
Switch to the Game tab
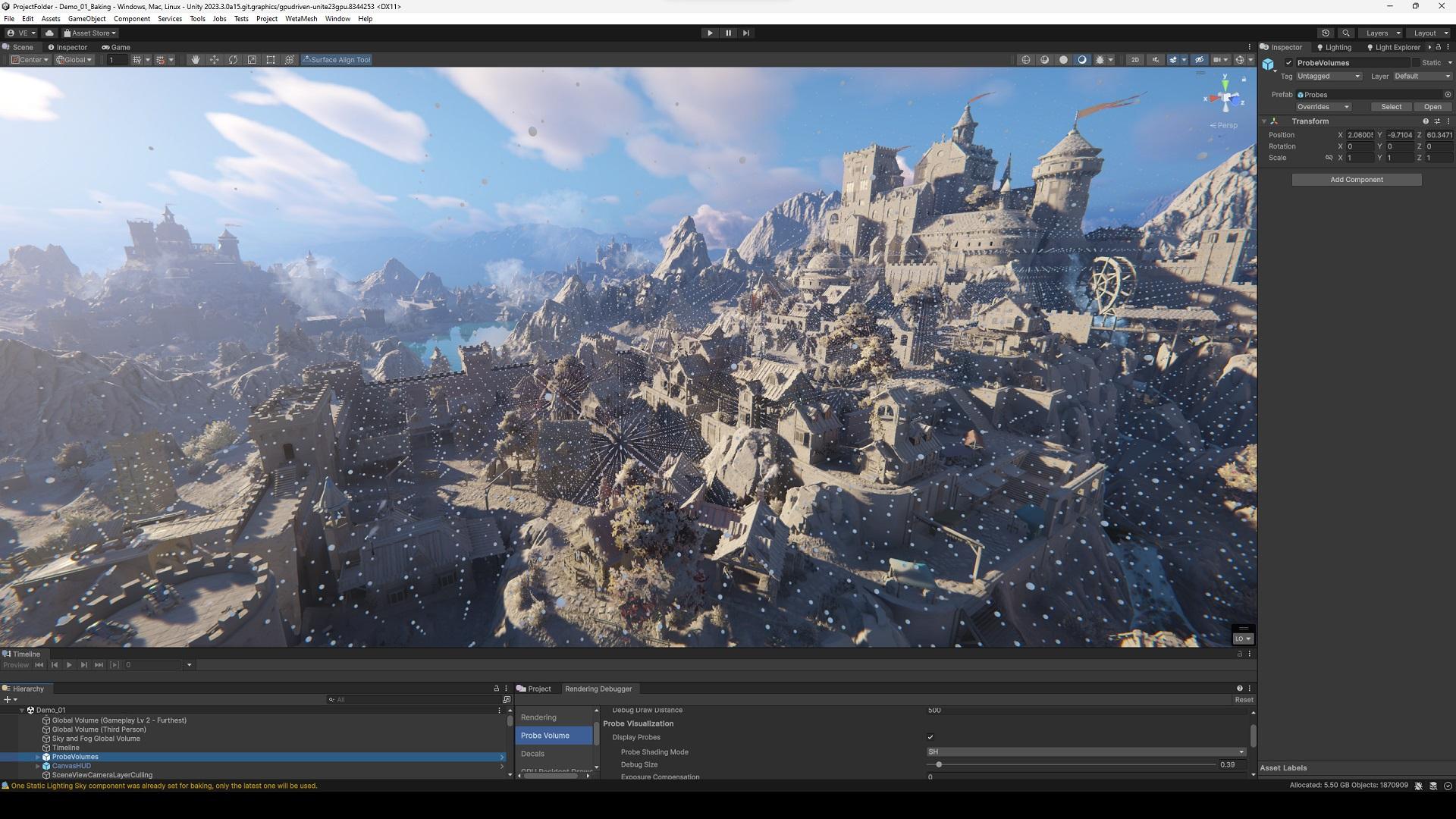[x=117, y=47]
